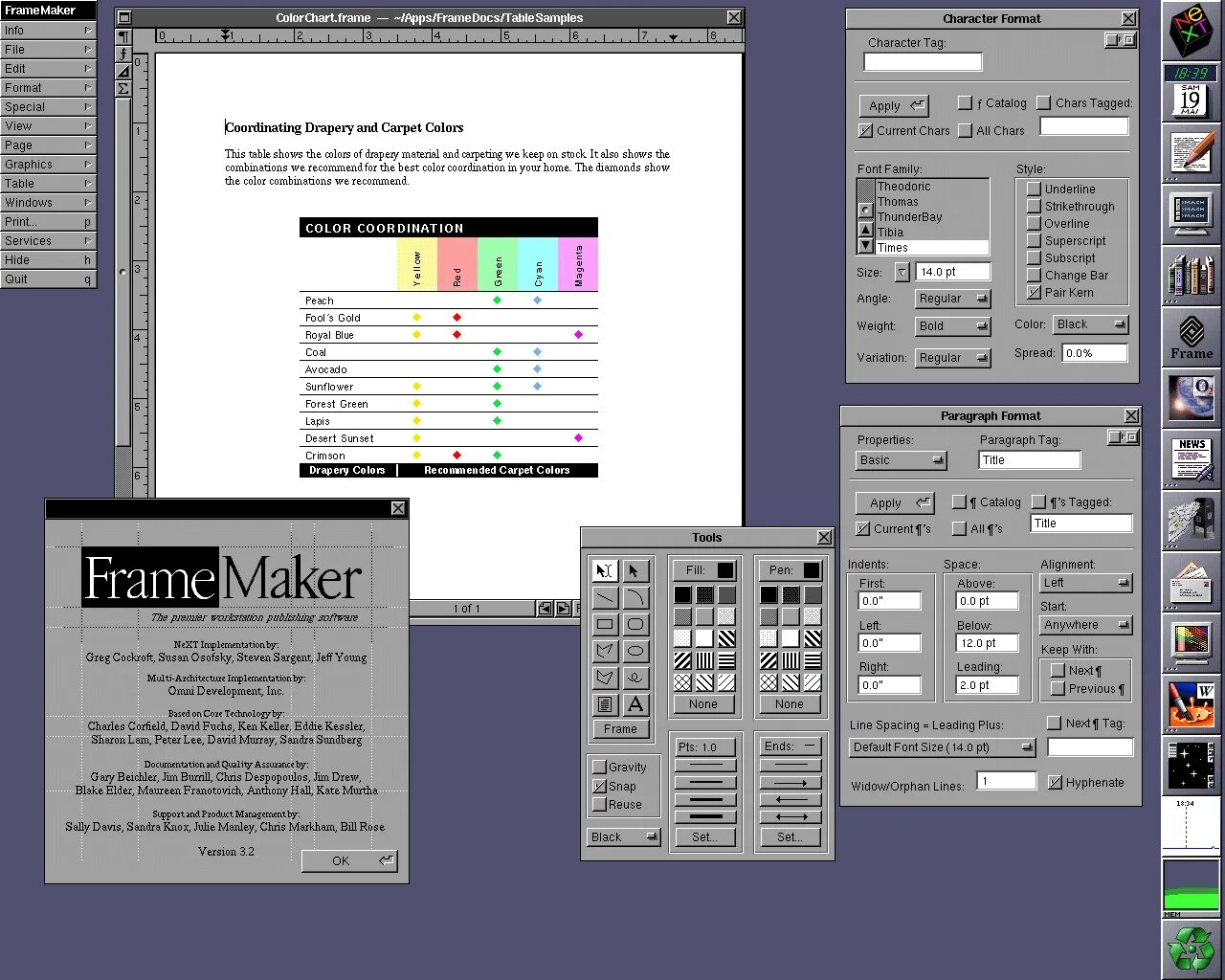Open the Weight dropdown showing Bold
The image size is (1225, 980).
(x=952, y=326)
